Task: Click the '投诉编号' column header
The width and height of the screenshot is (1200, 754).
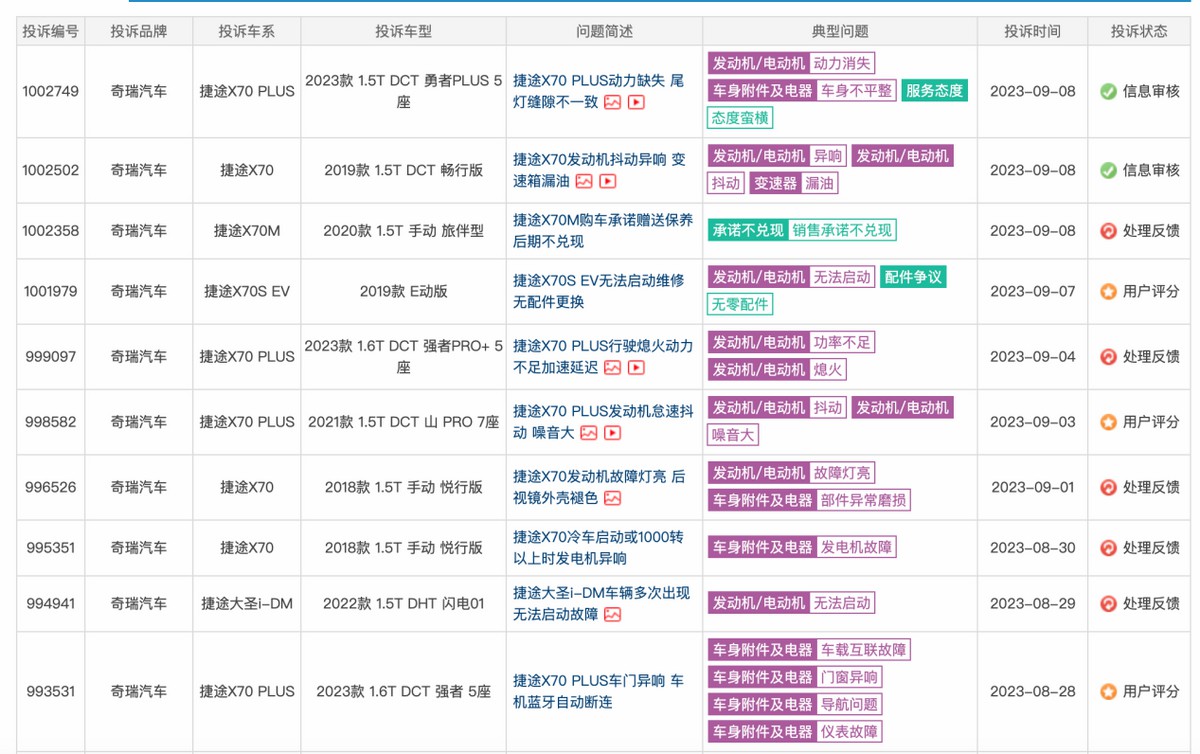Action: pos(50,31)
